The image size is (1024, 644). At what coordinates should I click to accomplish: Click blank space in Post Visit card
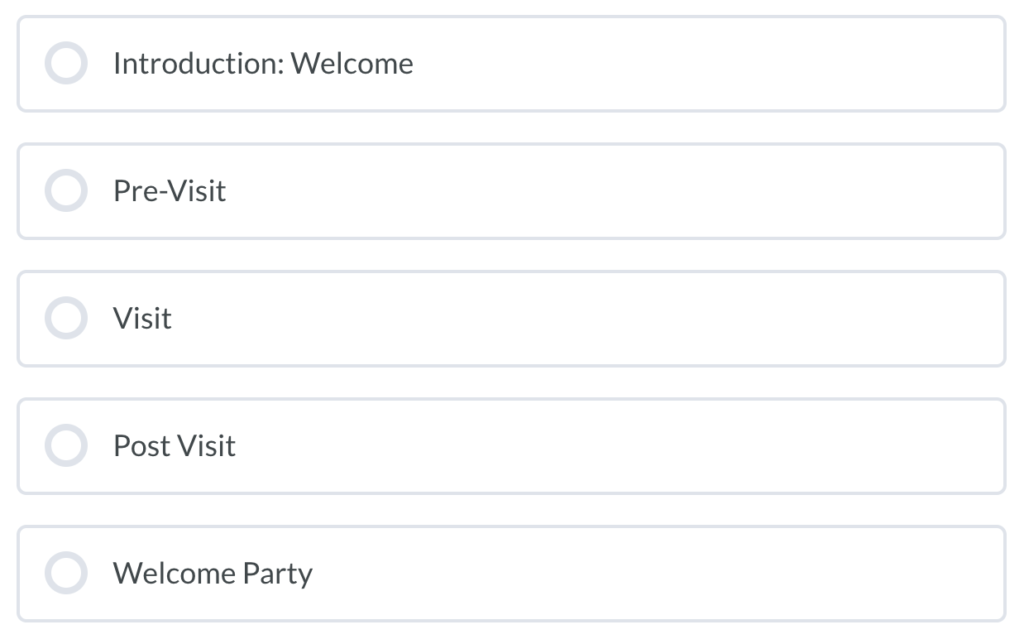tap(650, 446)
